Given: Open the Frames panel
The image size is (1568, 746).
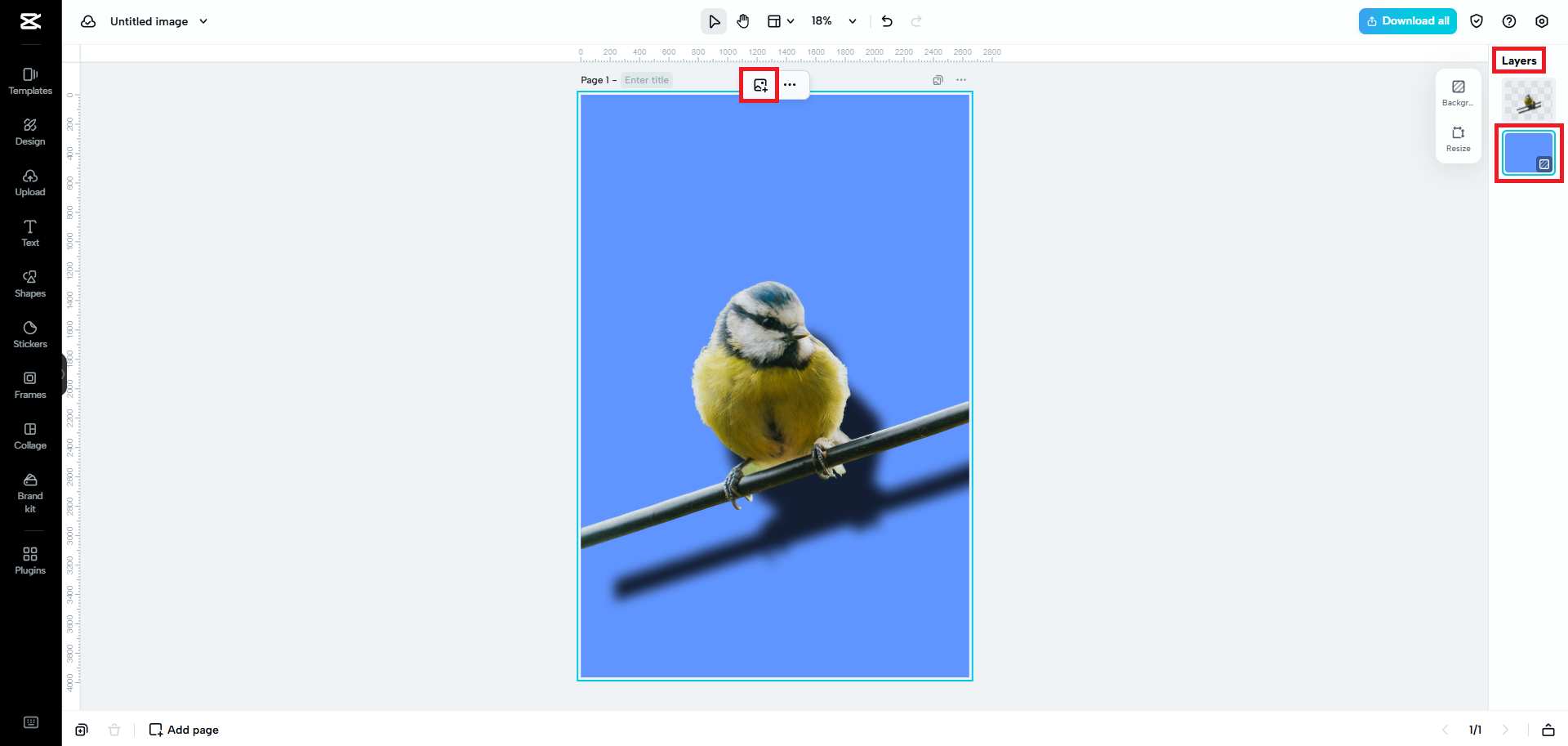Looking at the screenshot, I should click(x=30, y=386).
